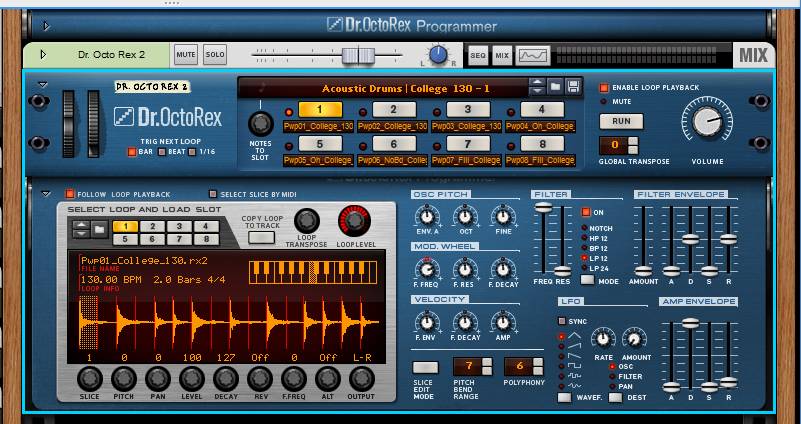The height and width of the screenshot is (424, 801).
Task: Collapse the programmer panel triangle
Action: point(46,194)
